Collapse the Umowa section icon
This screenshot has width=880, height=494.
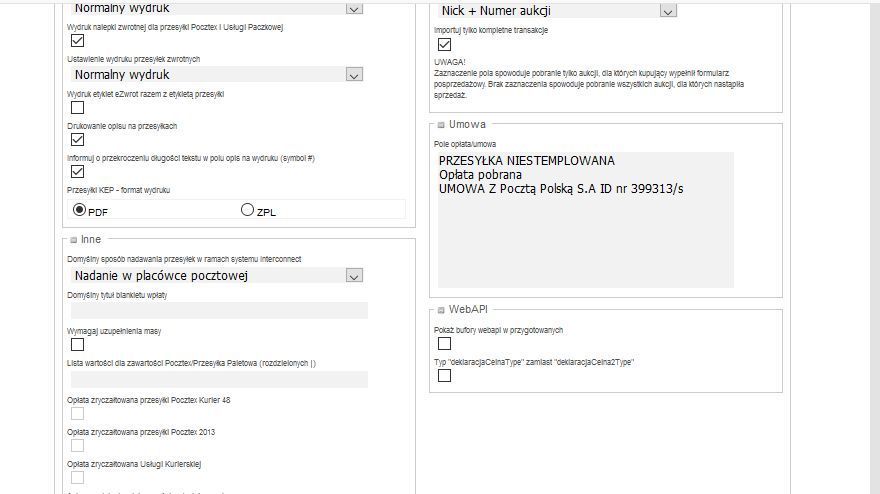coord(441,125)
